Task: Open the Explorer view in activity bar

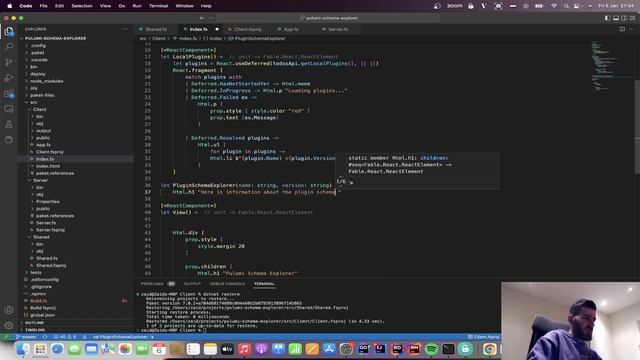Action: (x=9, y=31)
